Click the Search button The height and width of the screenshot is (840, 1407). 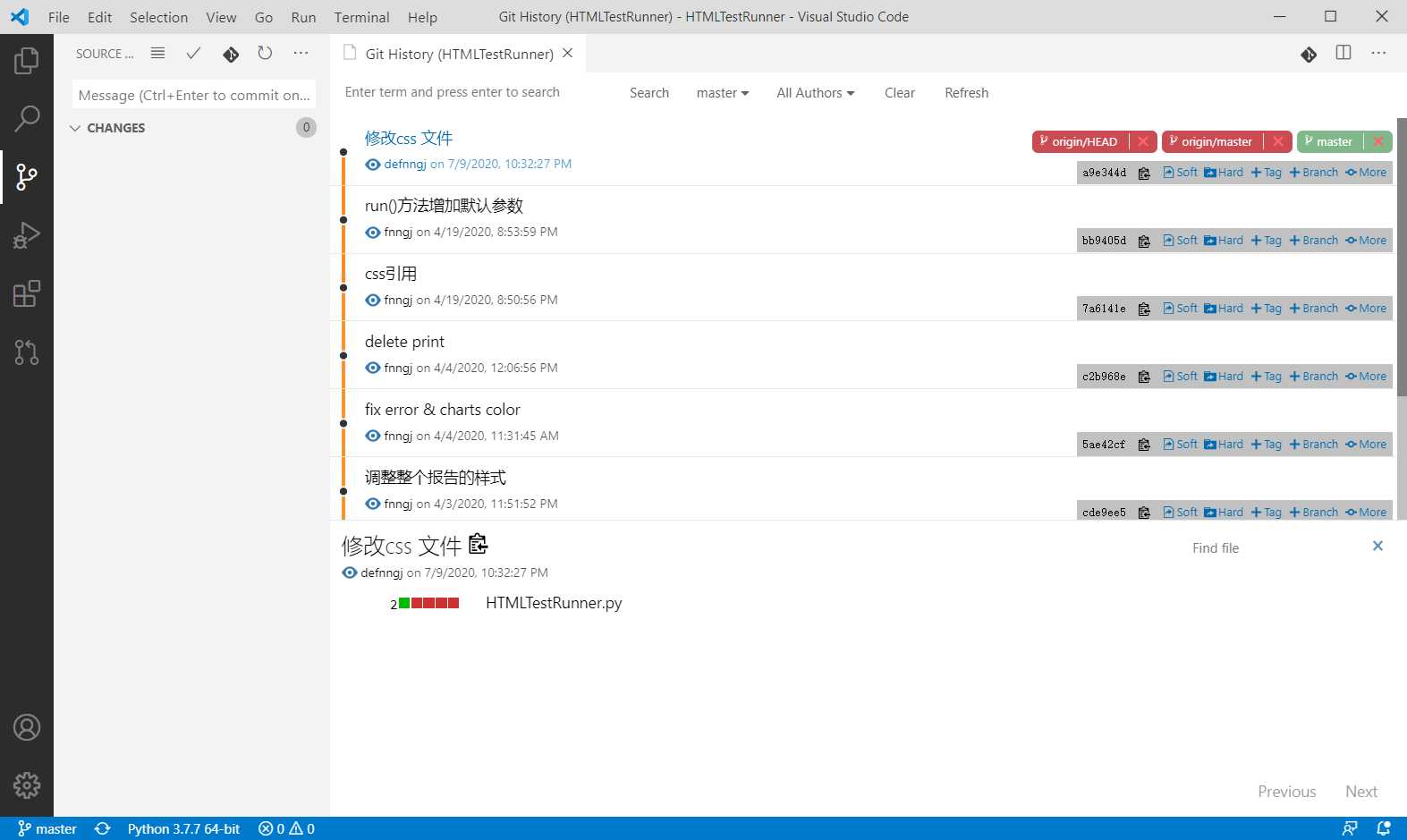[649, 93]
